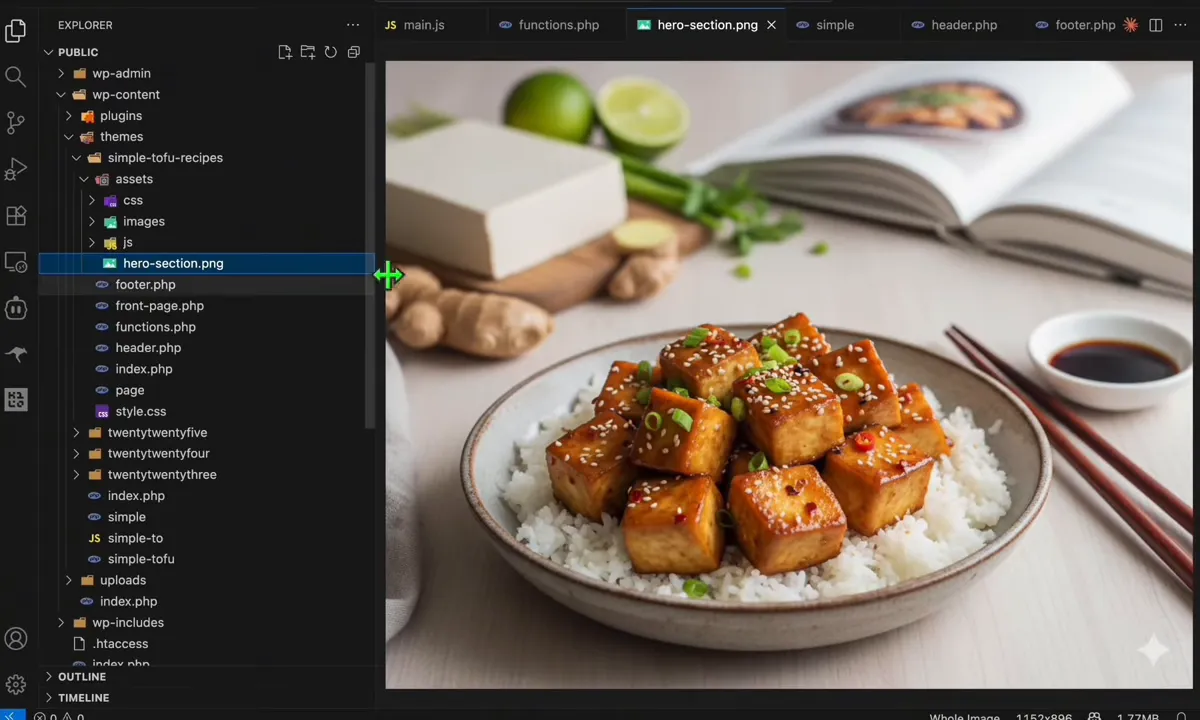This screenshot has width=1200, height=720.
Task: Switch to the simple tab
Action: point(835,25)
